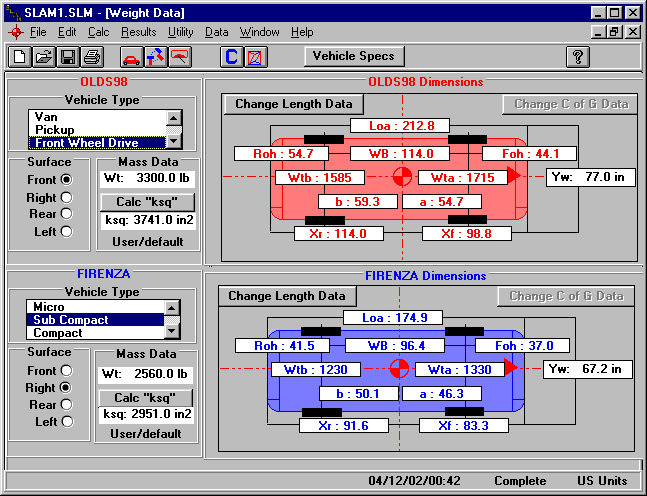The image size is (647, 496).
Task: Click down arrow of FIRENZA vehicle type list
Action: (x=172, y=331)
